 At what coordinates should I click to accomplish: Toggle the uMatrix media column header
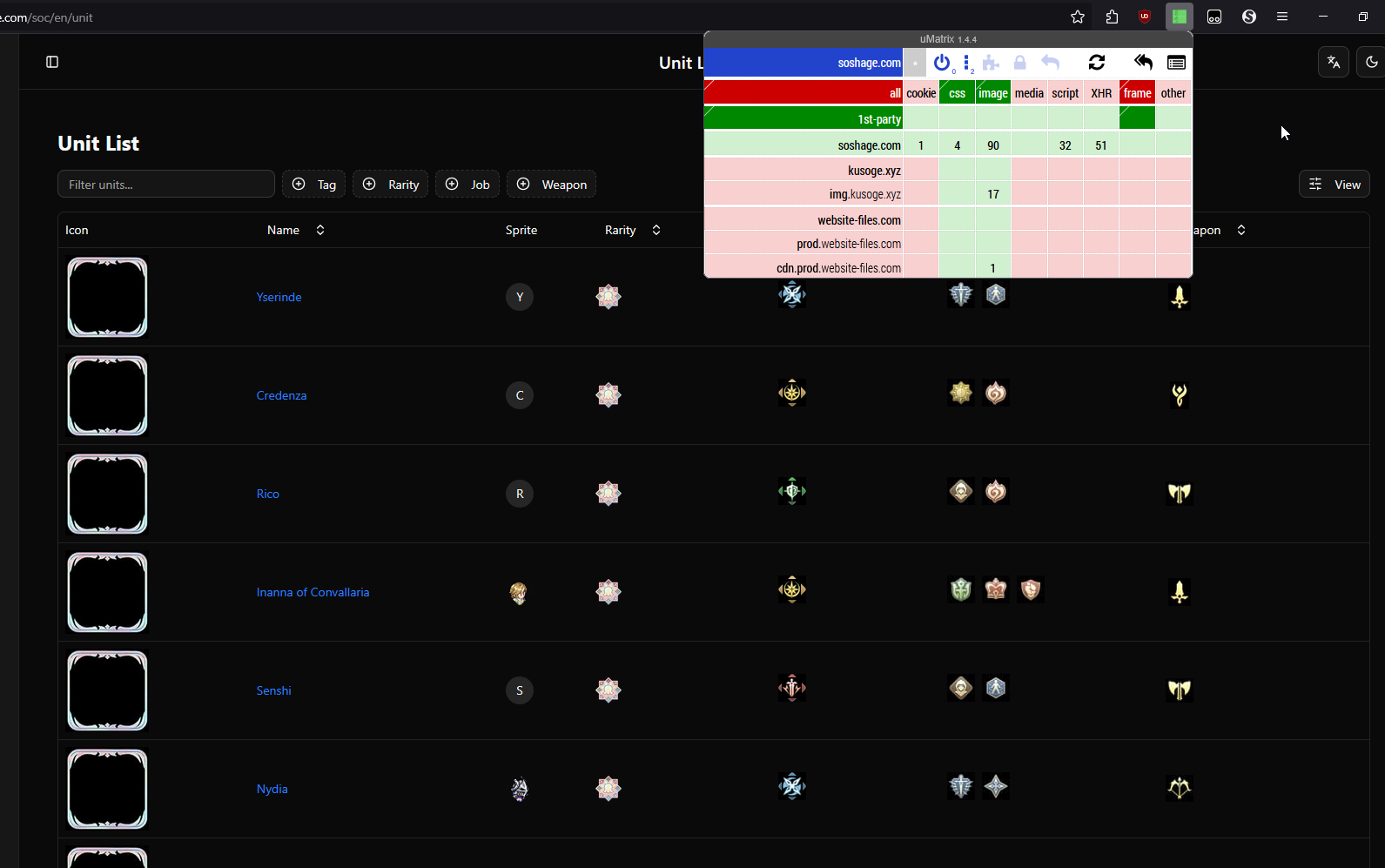[1029, 93]
